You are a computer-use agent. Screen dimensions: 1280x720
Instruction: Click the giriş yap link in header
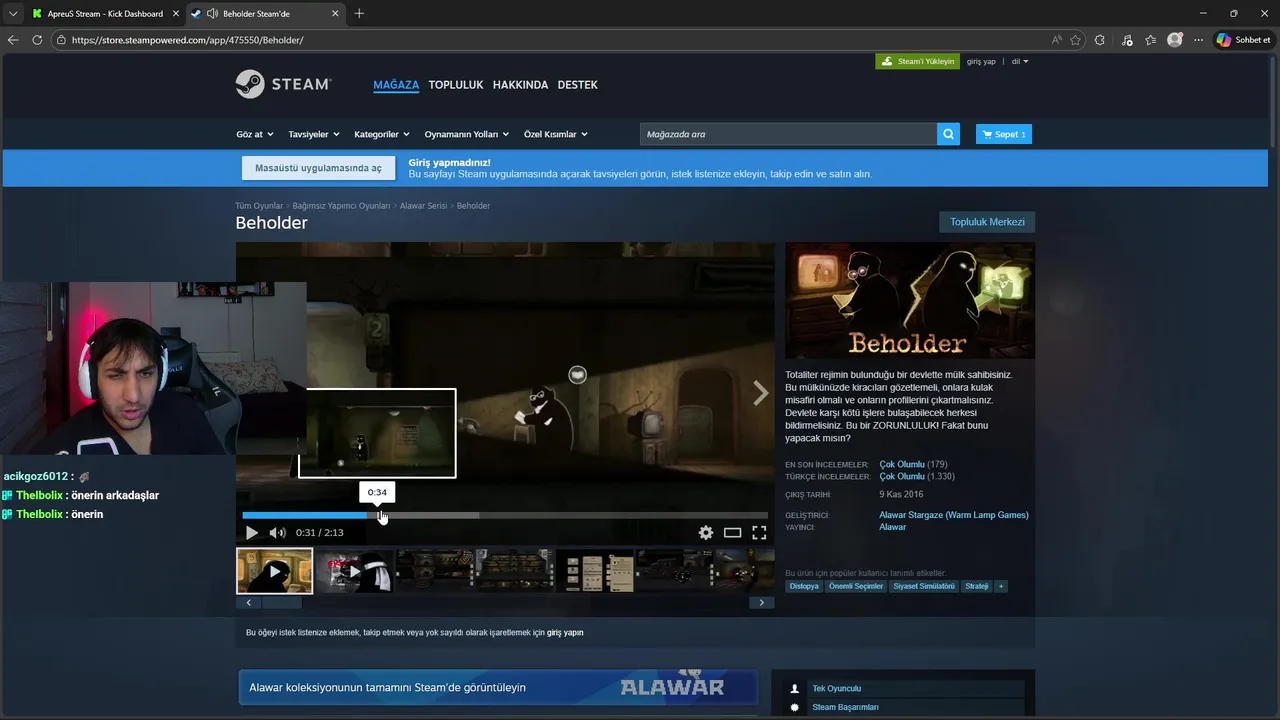click(x=981, y=61)
